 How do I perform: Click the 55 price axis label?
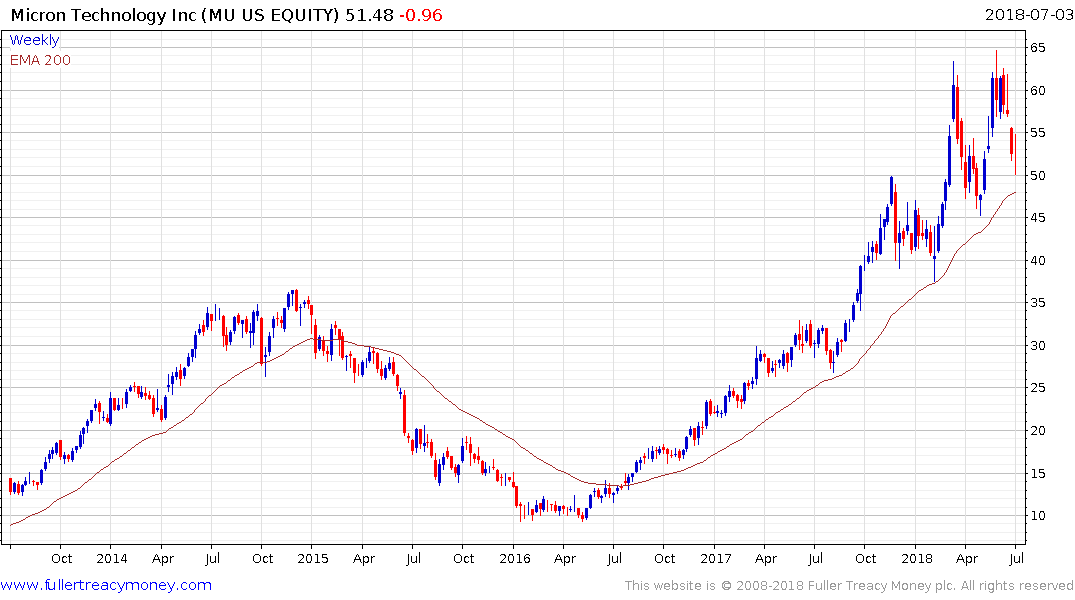coord(1037,133)
